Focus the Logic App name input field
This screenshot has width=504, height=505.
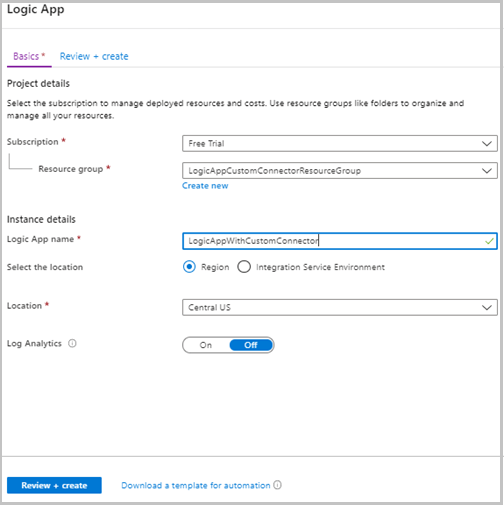coord(340,241)
